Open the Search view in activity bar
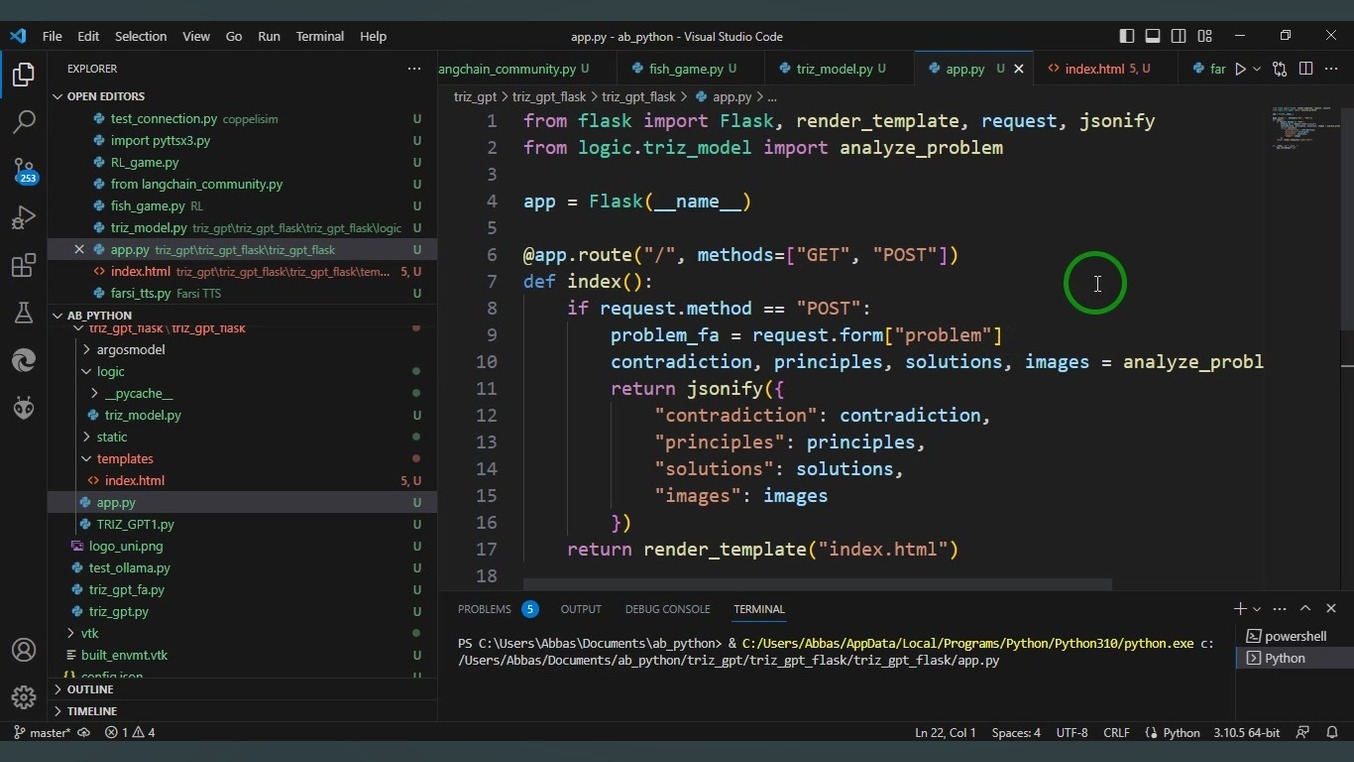 [24, 122]
